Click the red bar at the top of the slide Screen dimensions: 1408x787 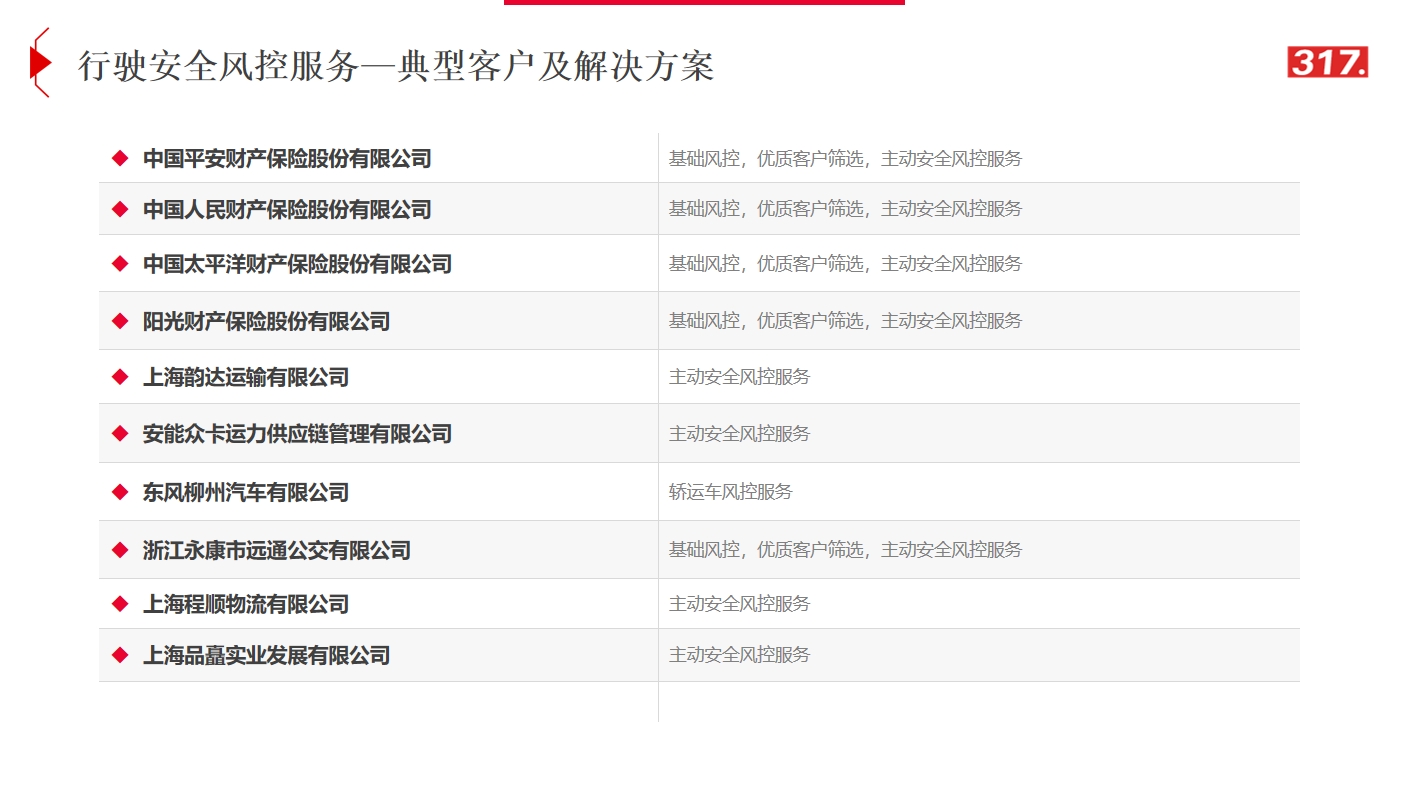pyautogui.click(x=704, y=2)
